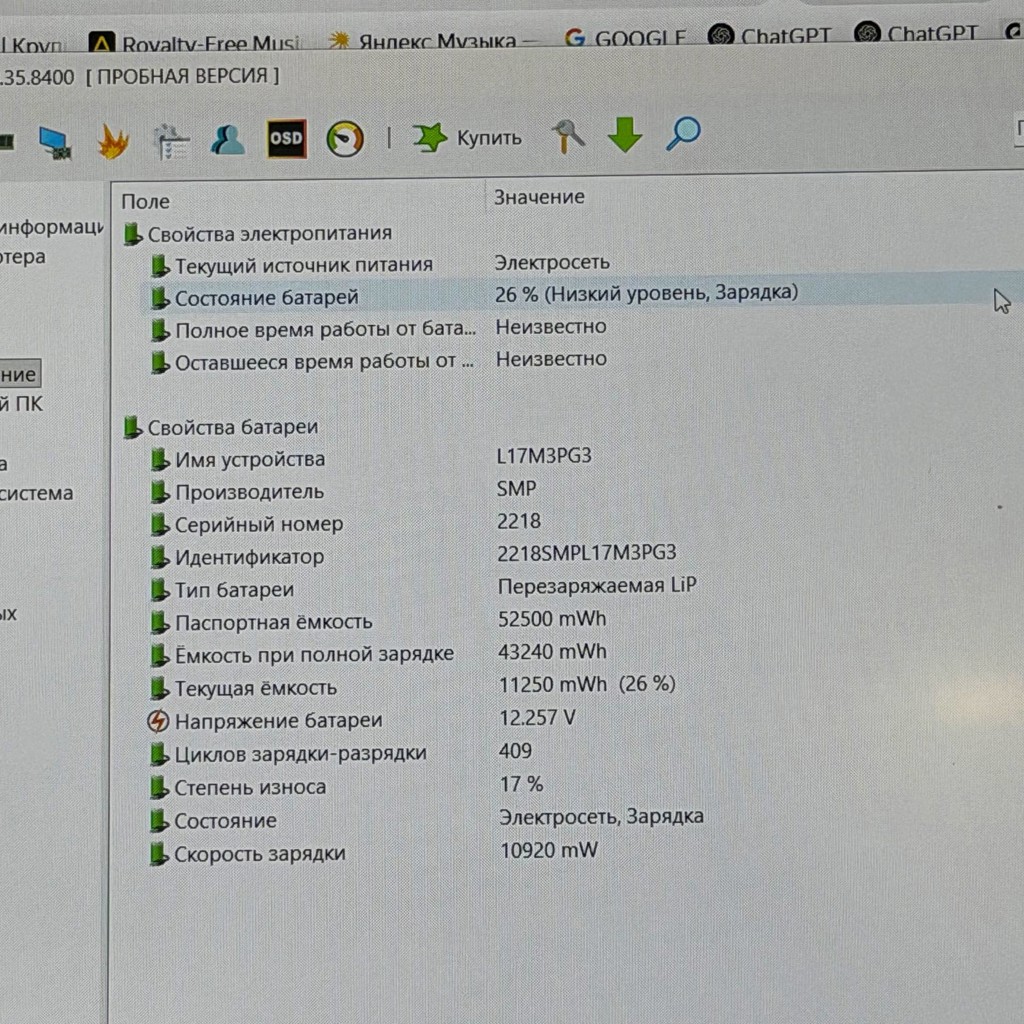
Task: Select the Напряжение батареи row
Action: (363, 720)
